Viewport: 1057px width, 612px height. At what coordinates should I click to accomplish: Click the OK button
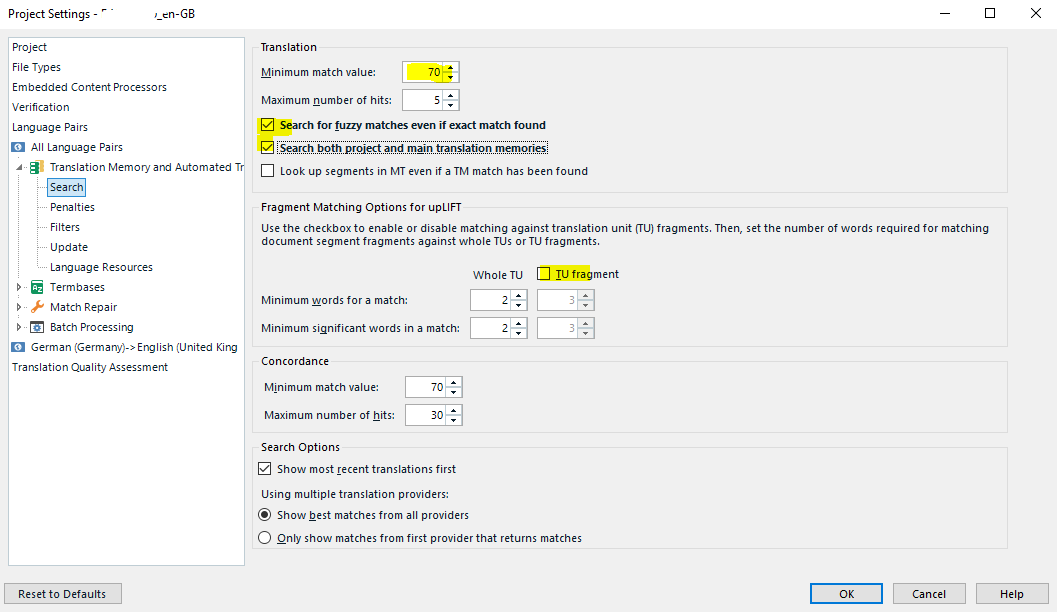pos(846,594)
